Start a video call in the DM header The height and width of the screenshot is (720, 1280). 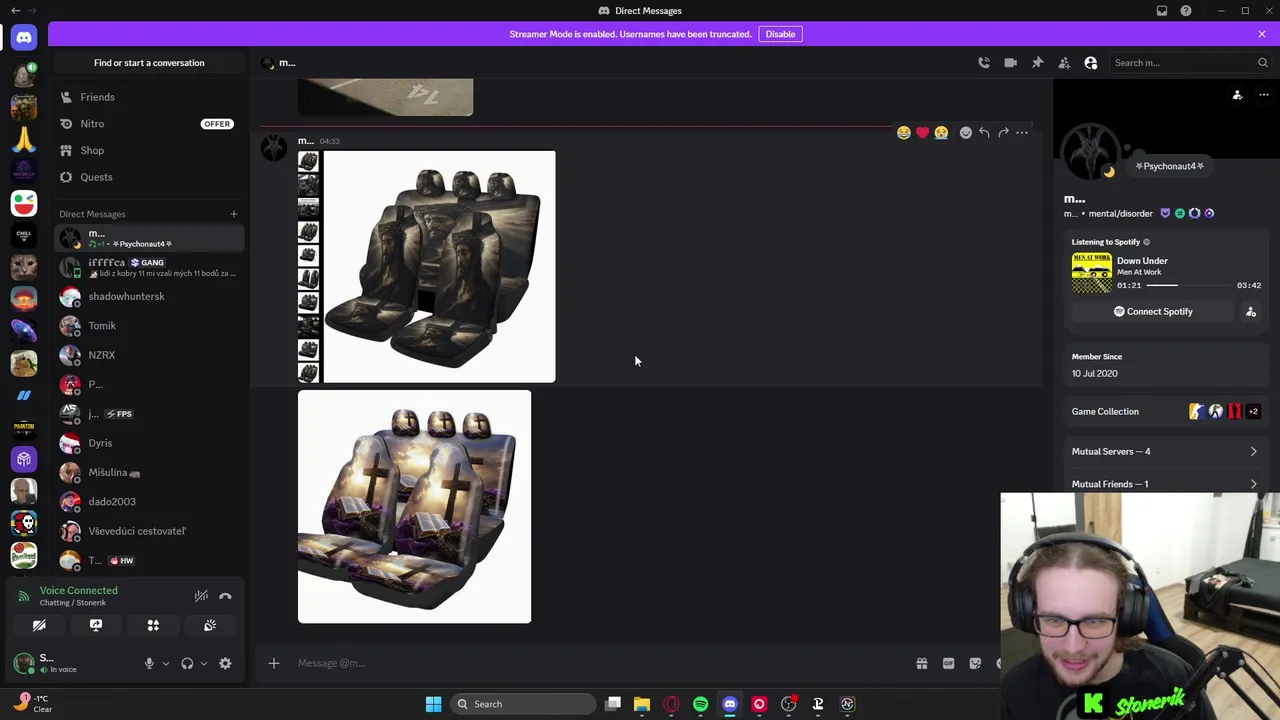pos(1010,63)
